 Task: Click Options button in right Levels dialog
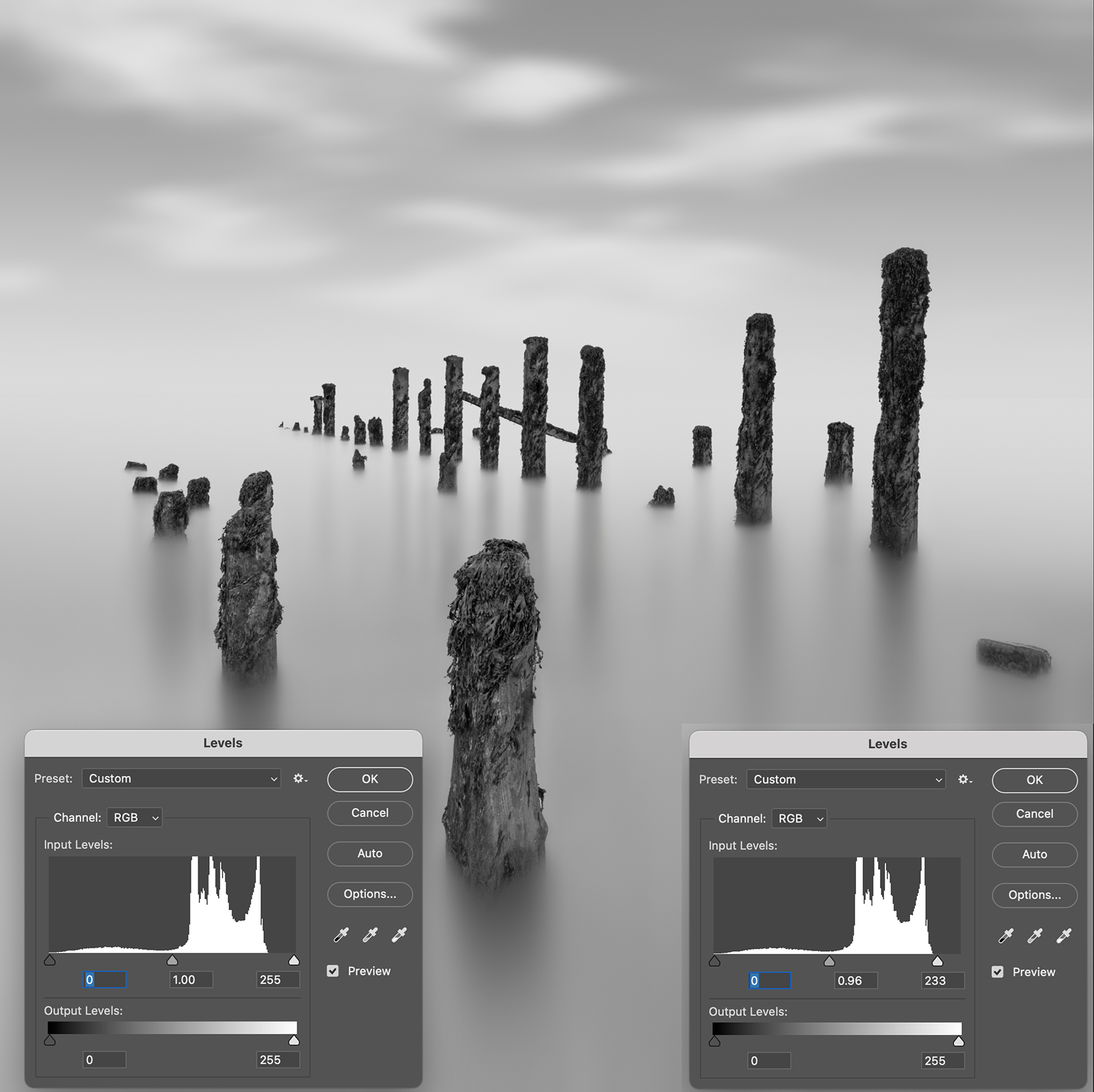click(x=1035, y=895)
